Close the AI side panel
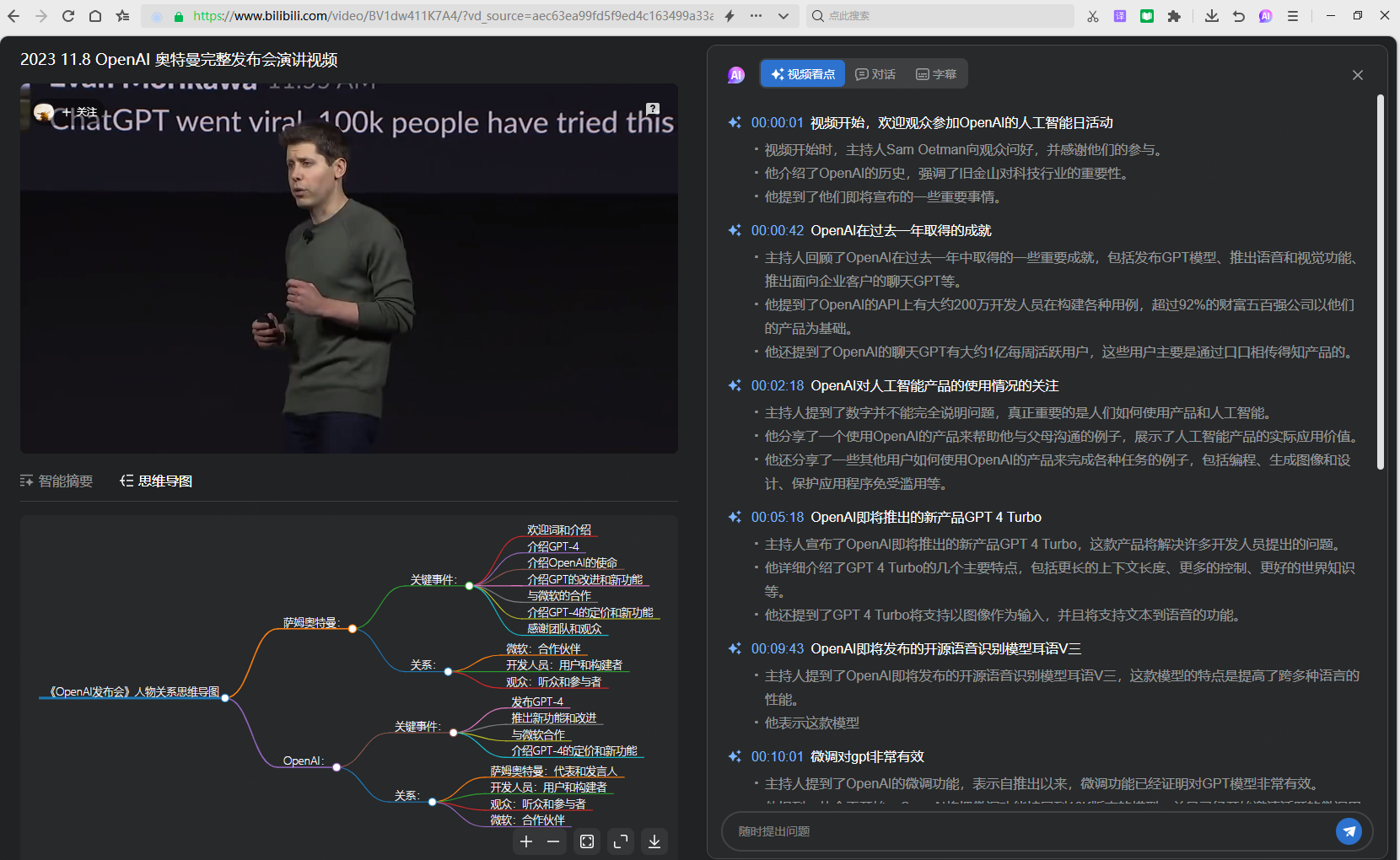The height and width of the screenshot is (860, 1400). tap(1358, 75)
